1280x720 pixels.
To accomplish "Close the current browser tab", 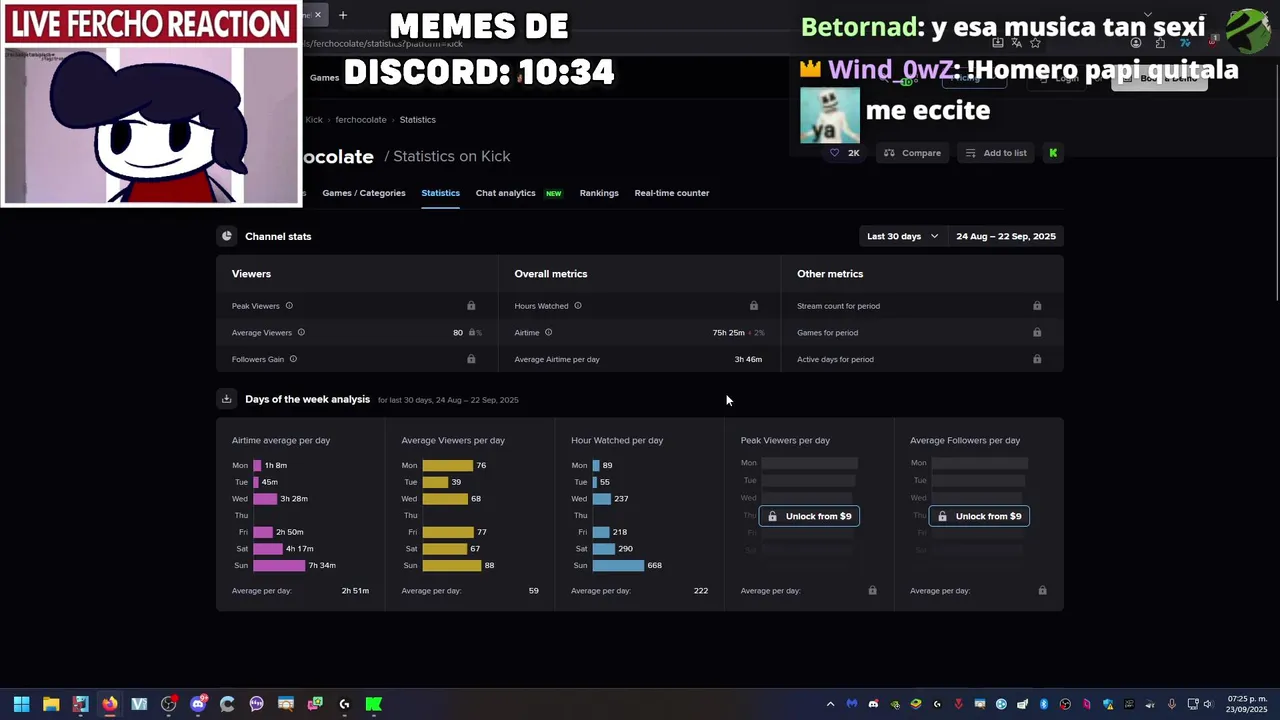I will point(318,15).
